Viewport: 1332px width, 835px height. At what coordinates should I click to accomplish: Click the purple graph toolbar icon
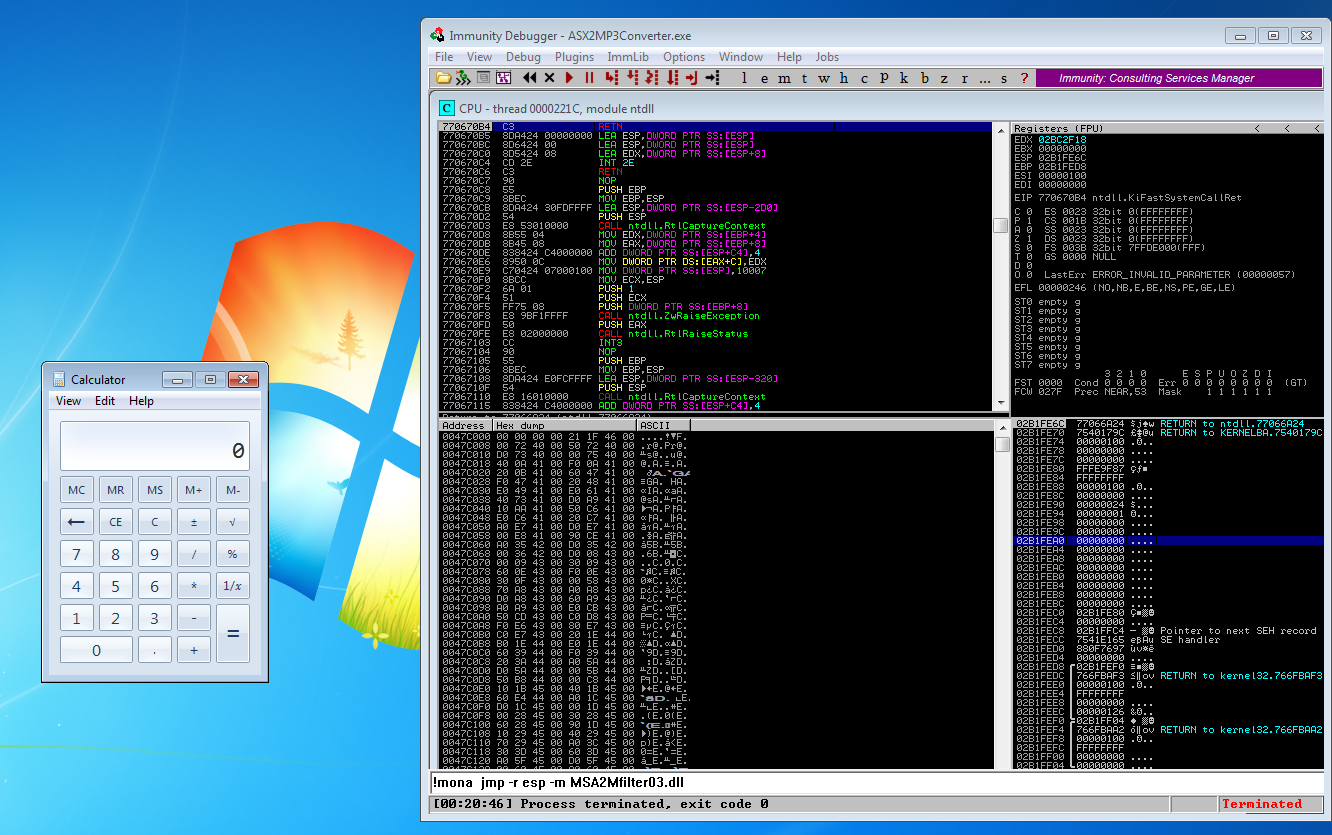click(503, 77)
